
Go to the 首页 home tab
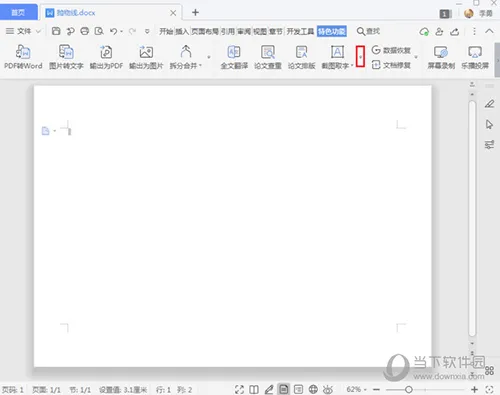tap(18, 13)
